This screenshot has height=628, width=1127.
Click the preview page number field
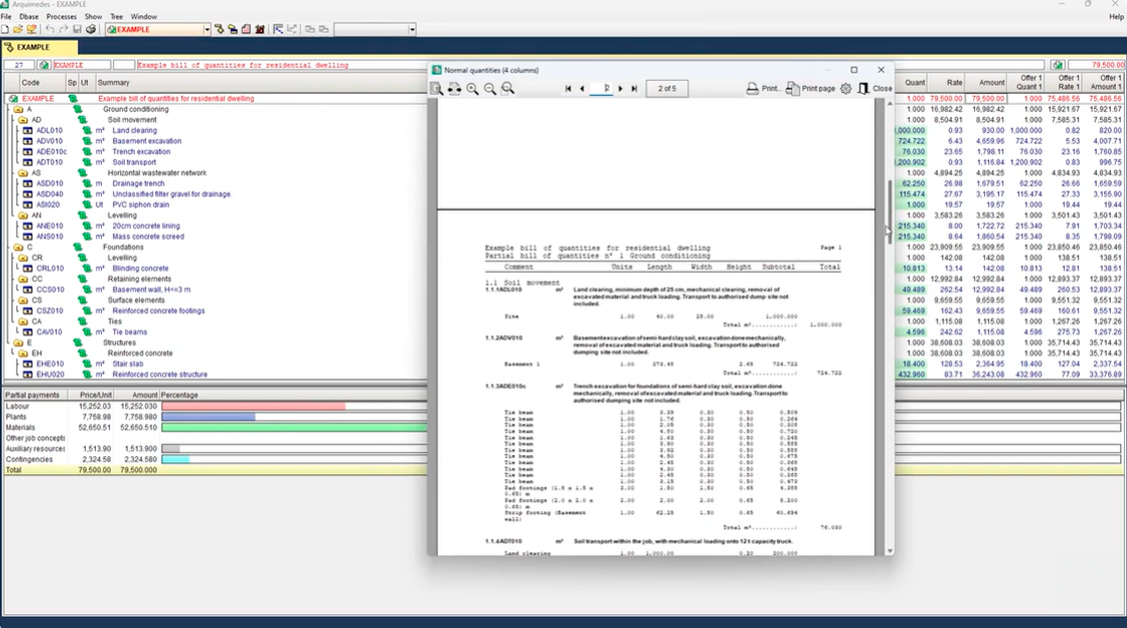[602, 89]
